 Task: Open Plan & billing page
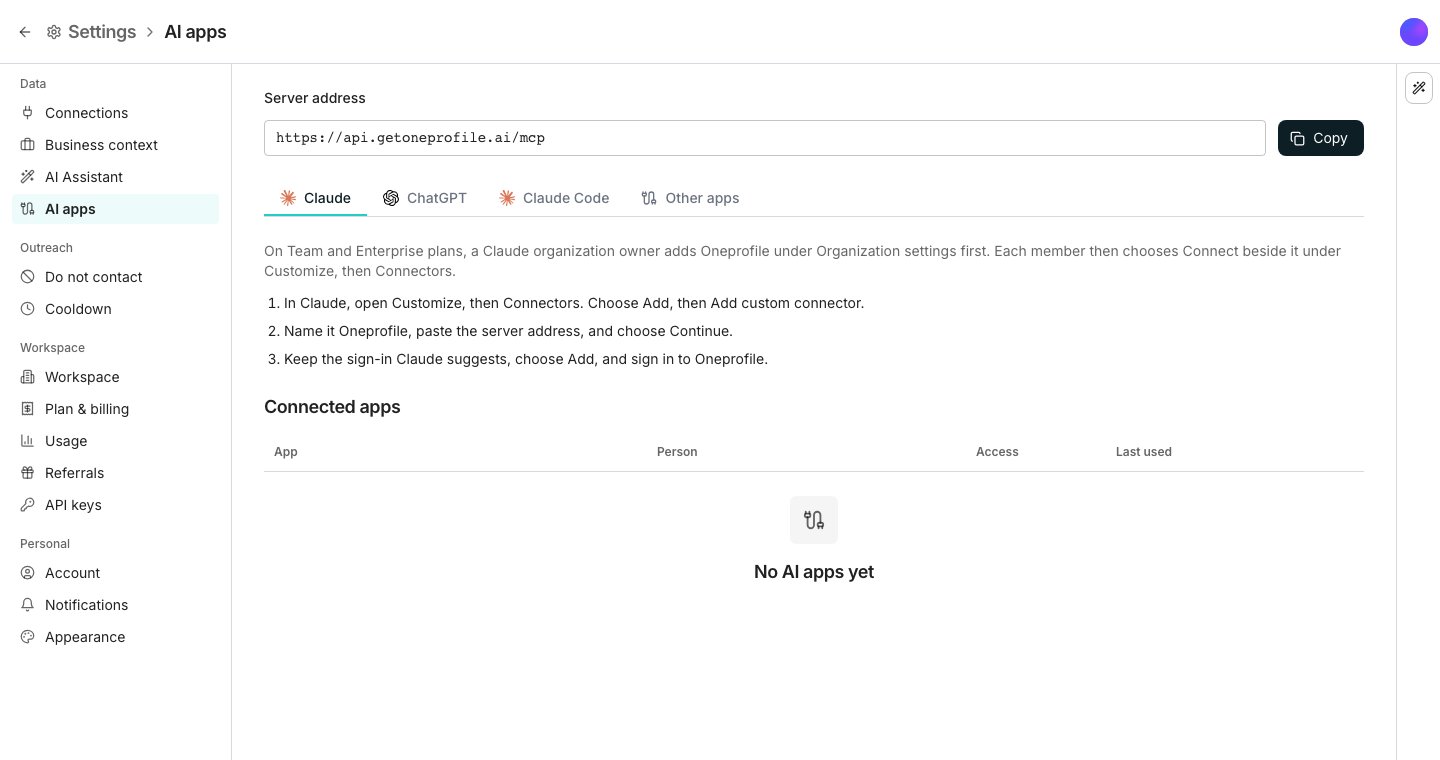click(115, 409)
